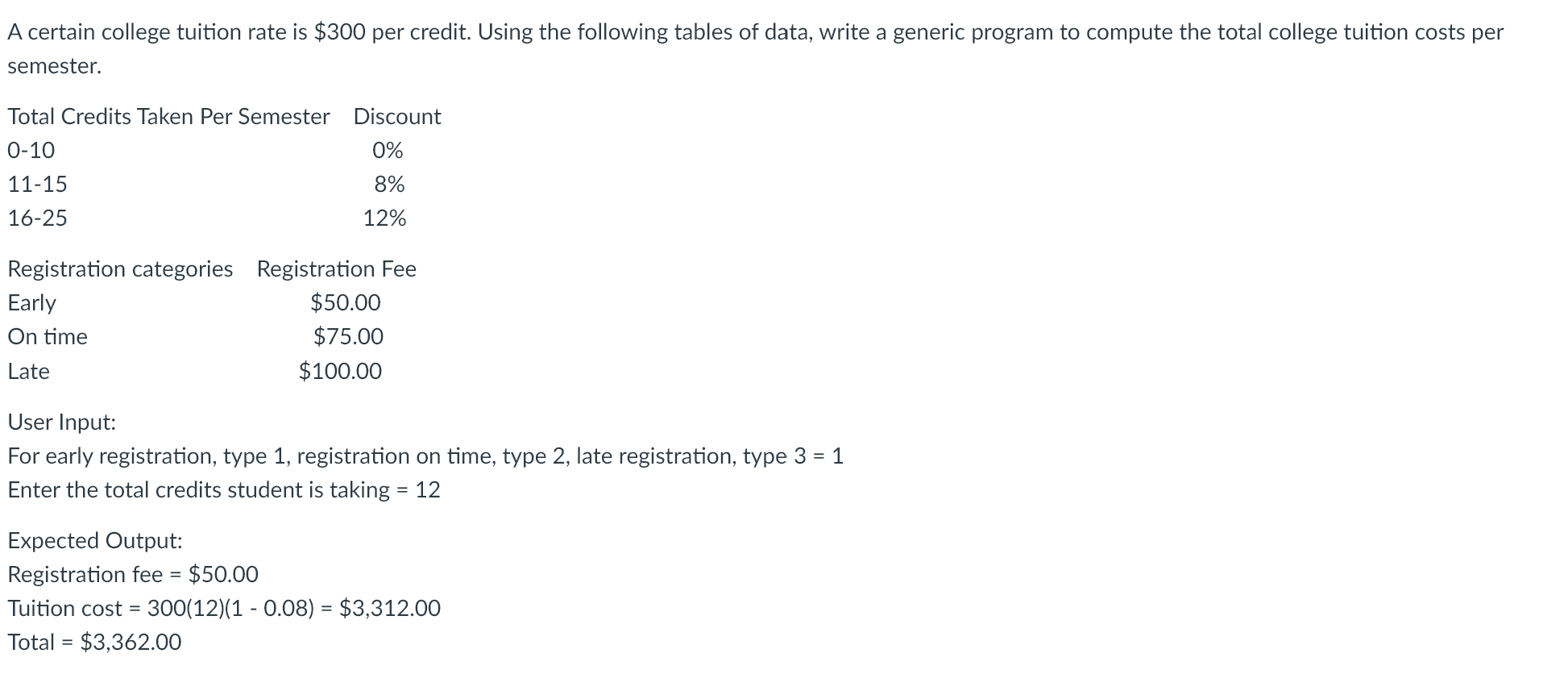Click the Expected Output heading
The height and width of the screenshot is (695, 1568).
95,541
